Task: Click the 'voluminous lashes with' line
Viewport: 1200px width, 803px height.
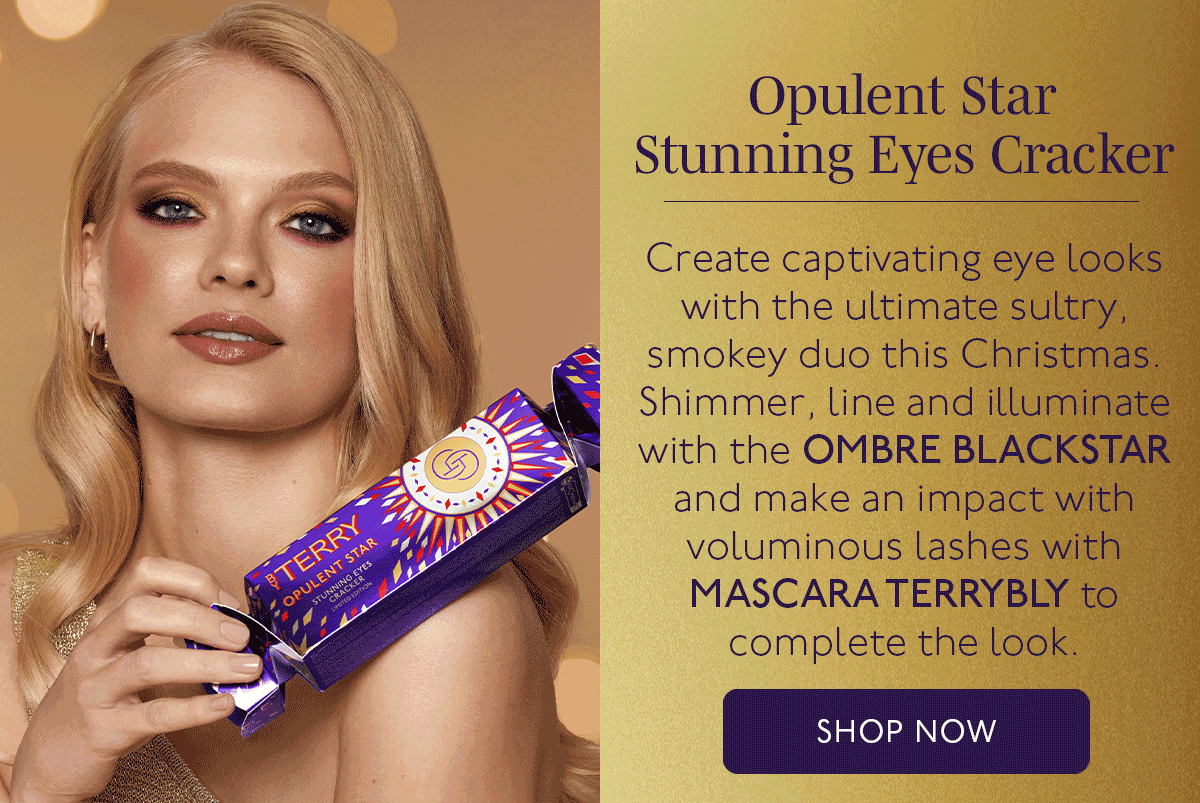Action: tap(904, 546)
